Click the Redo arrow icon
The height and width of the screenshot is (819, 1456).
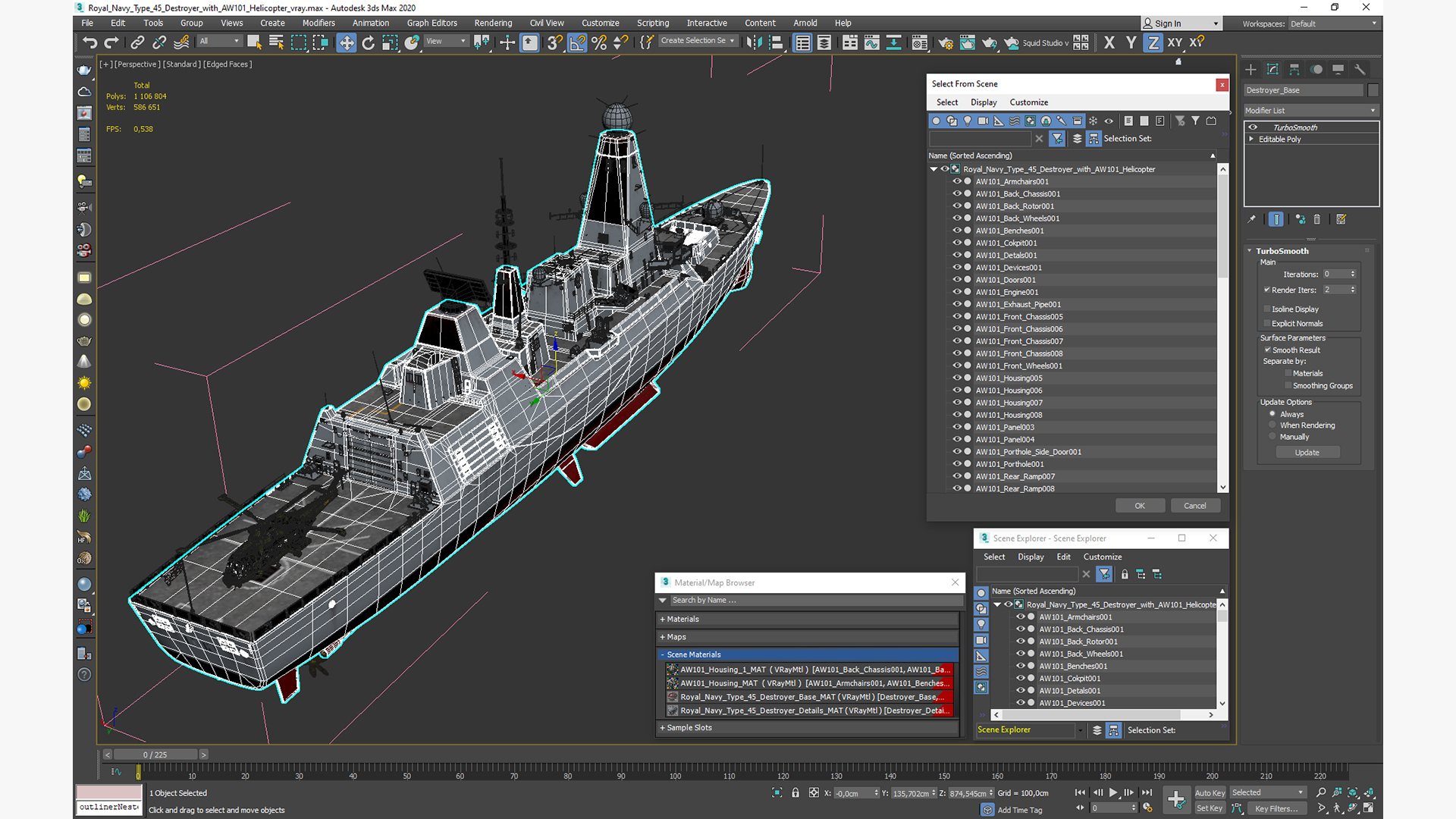coord(111,42)
